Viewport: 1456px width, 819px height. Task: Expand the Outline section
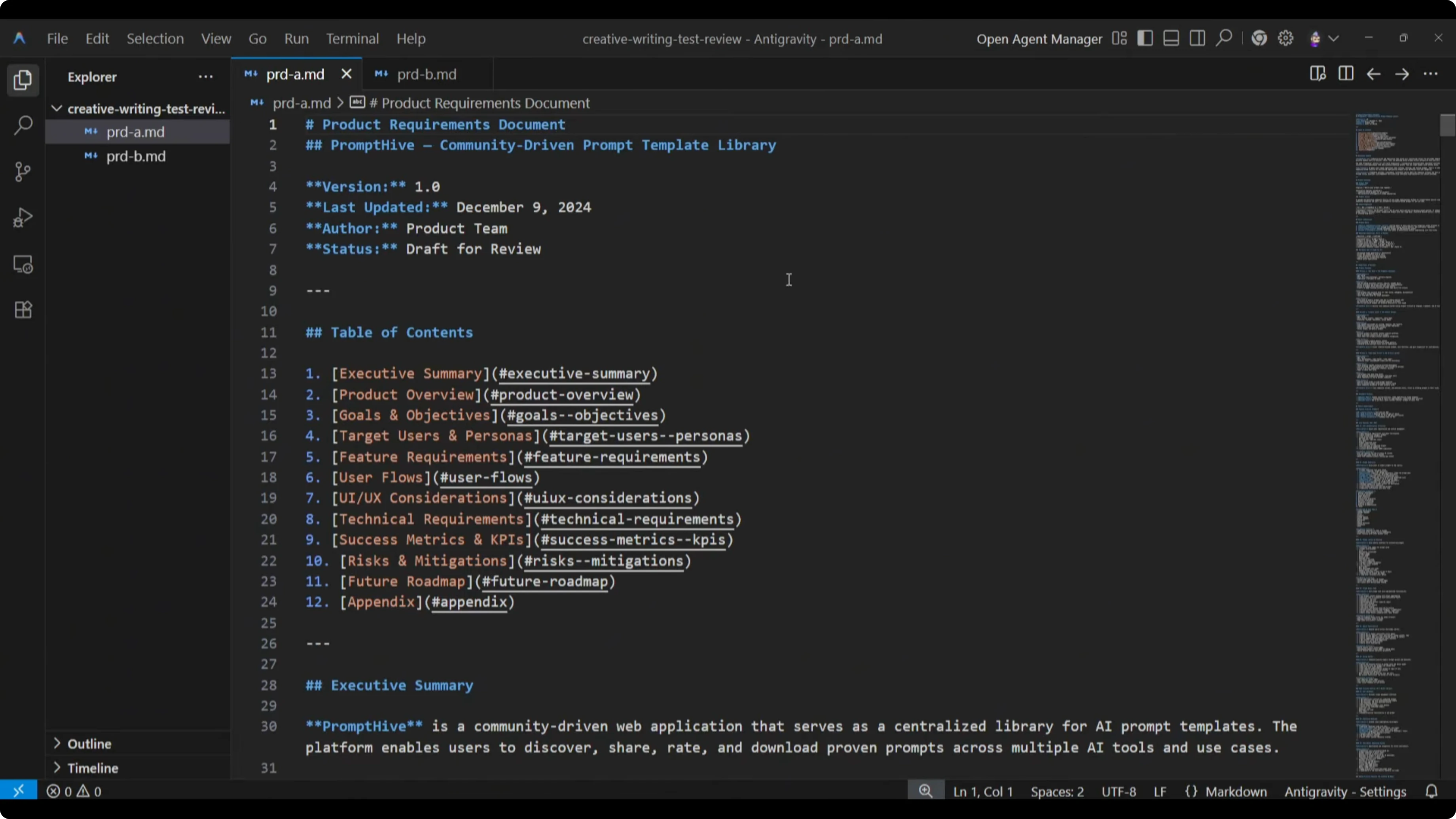coord(89,744)
